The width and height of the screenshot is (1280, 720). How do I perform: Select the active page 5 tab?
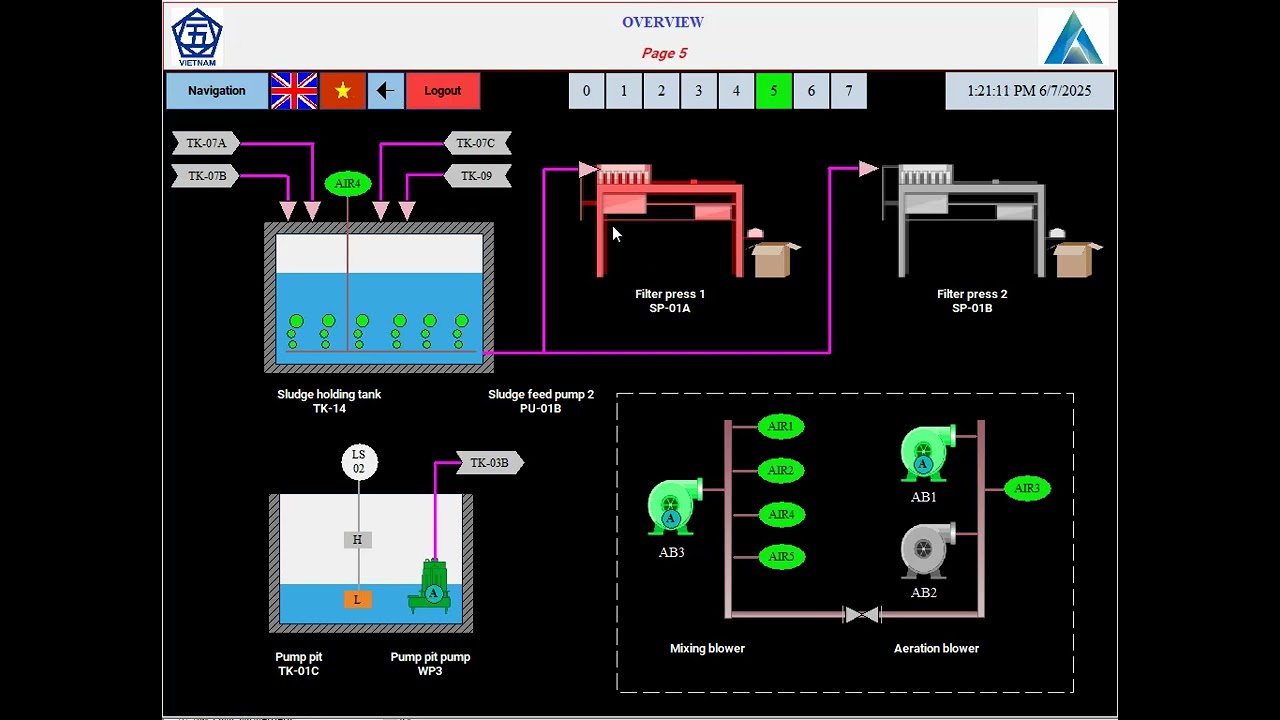click(774, 91)
